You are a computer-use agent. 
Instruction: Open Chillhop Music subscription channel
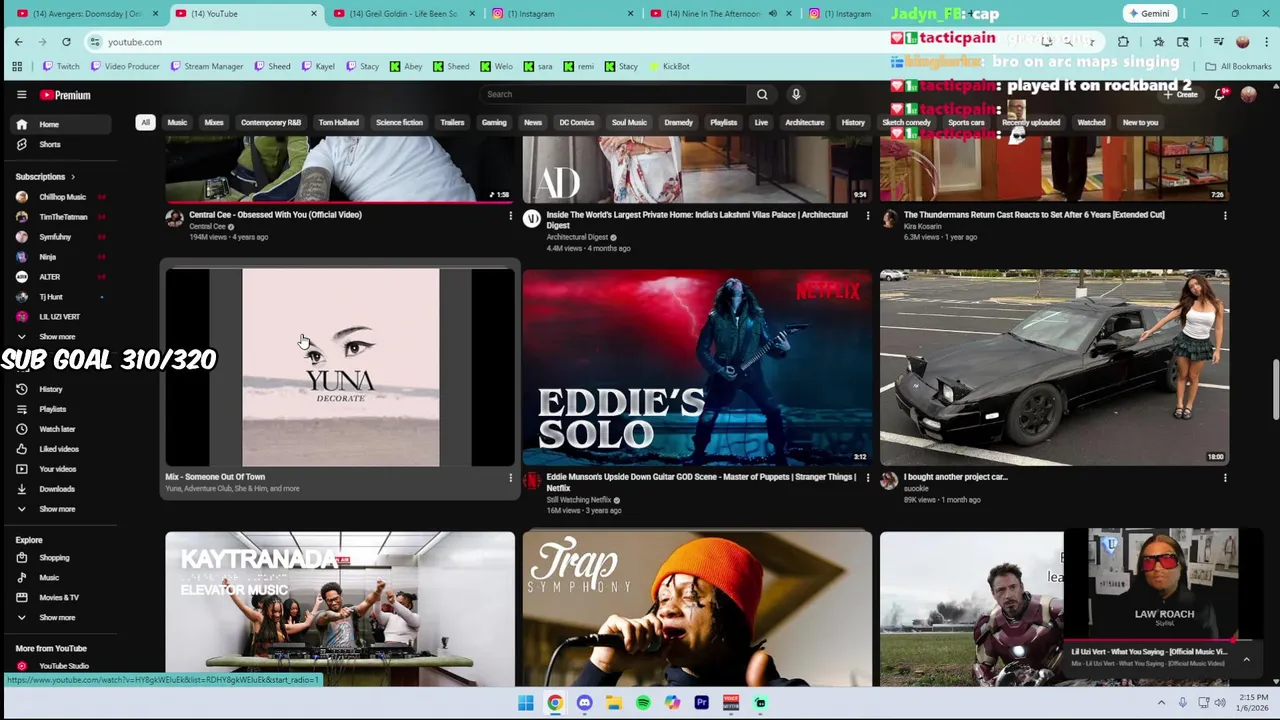[x=60, y=197]
